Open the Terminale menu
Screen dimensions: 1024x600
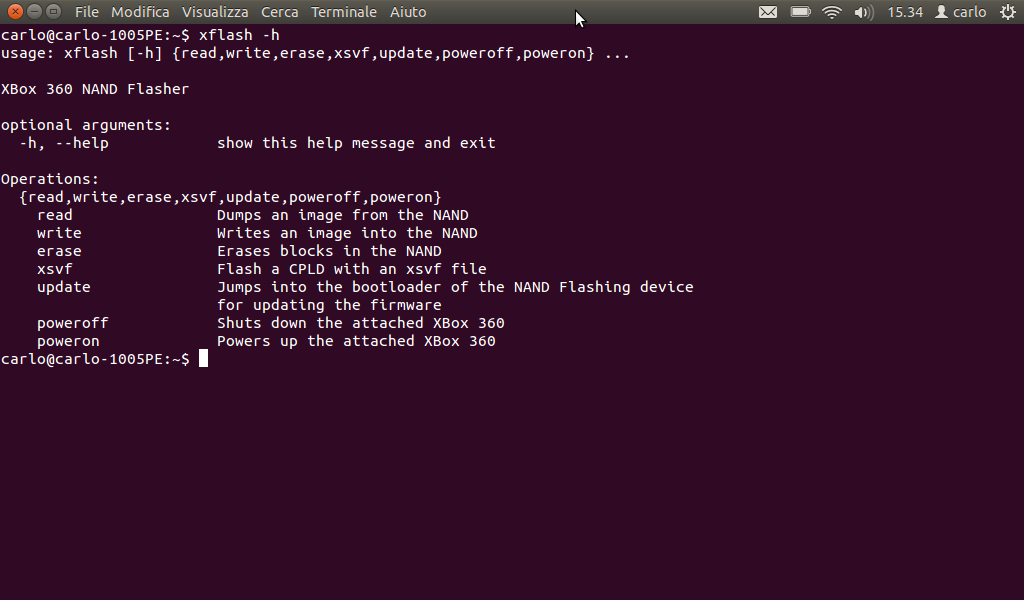(x=344, y=12)
